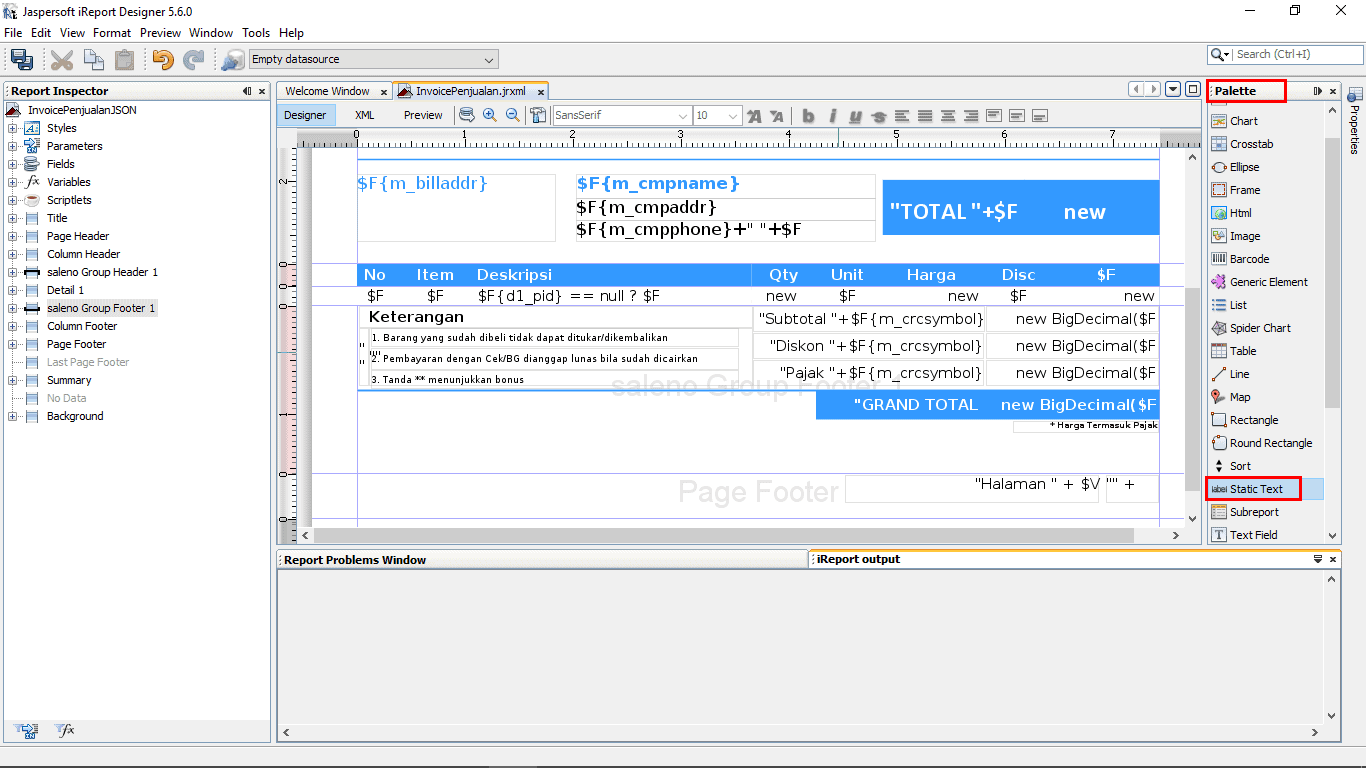1366x768 pixels.
Task: Toggle underline text formatting
Action: click(x=855, y=116)
